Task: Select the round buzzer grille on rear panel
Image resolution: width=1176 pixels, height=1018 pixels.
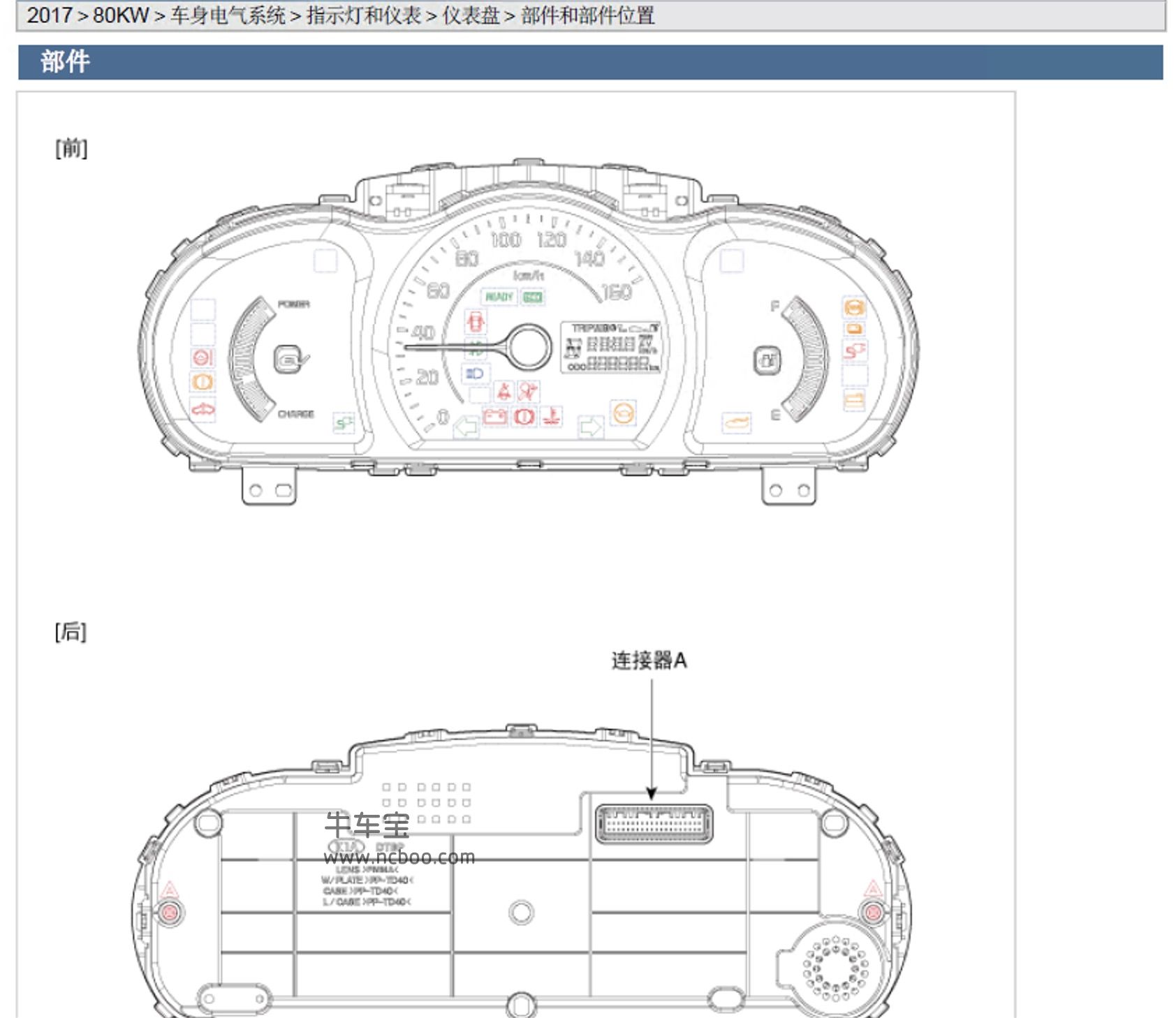Action: pyautogui.click(x=835, y=968)
